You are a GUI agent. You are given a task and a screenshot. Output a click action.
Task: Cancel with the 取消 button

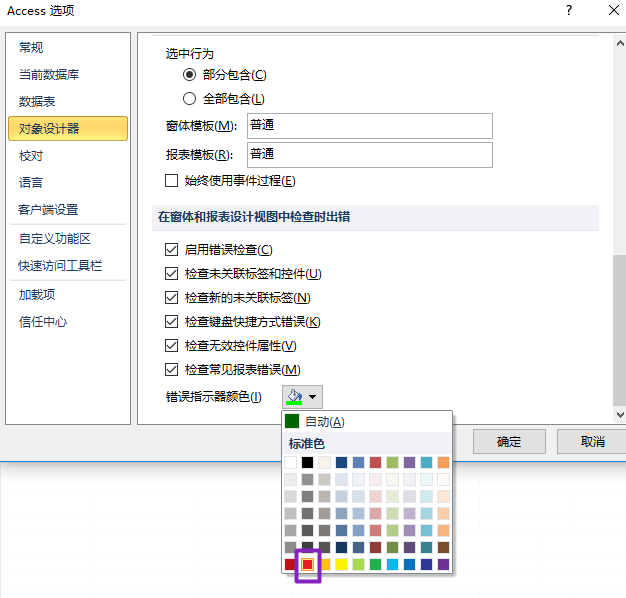(592, 442)
